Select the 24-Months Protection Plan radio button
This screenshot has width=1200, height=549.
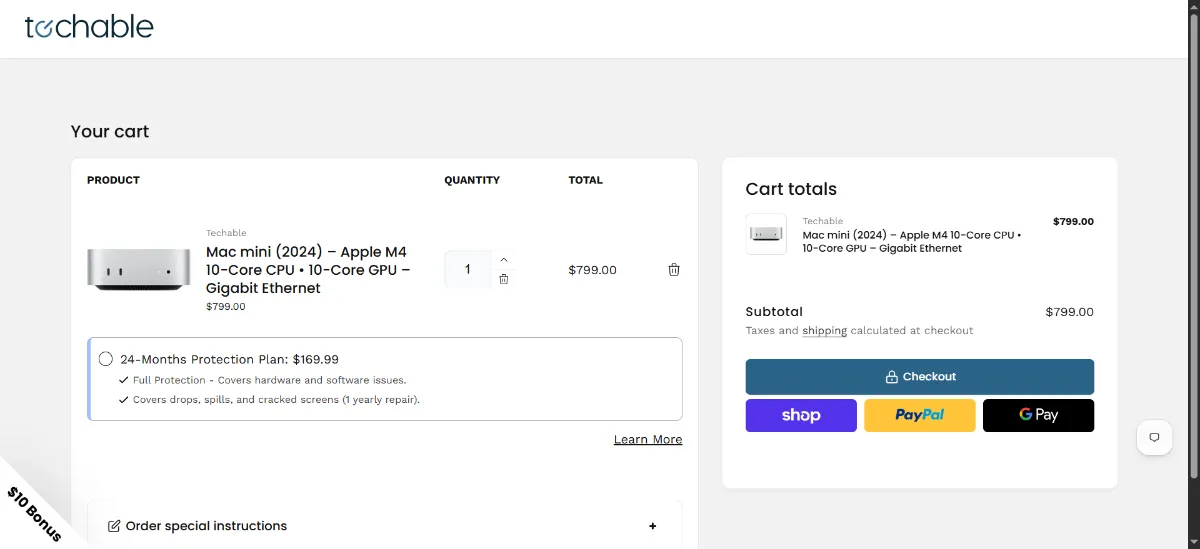tap(106, 359)
